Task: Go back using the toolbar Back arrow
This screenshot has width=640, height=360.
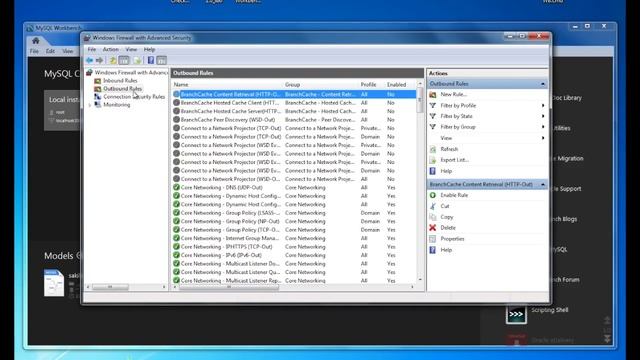Action: [89, 60]
